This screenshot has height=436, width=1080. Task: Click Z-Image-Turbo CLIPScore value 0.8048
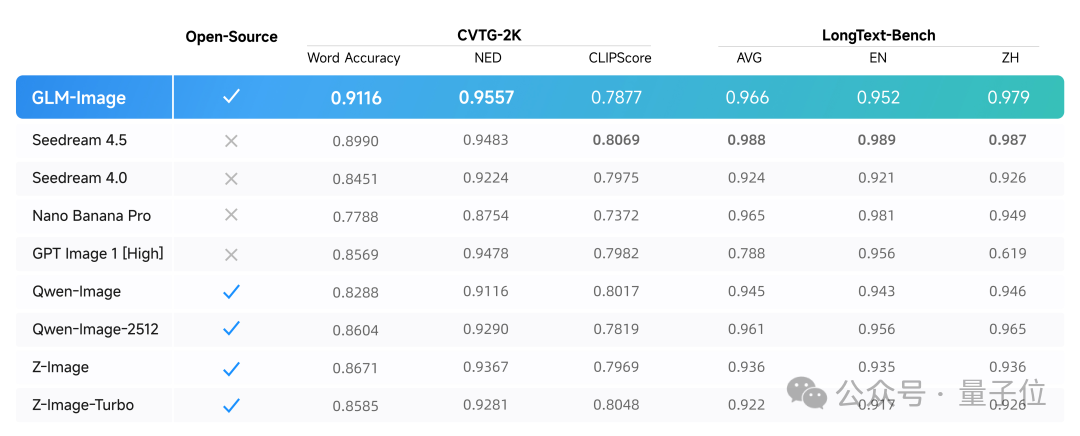pos(616,405)
